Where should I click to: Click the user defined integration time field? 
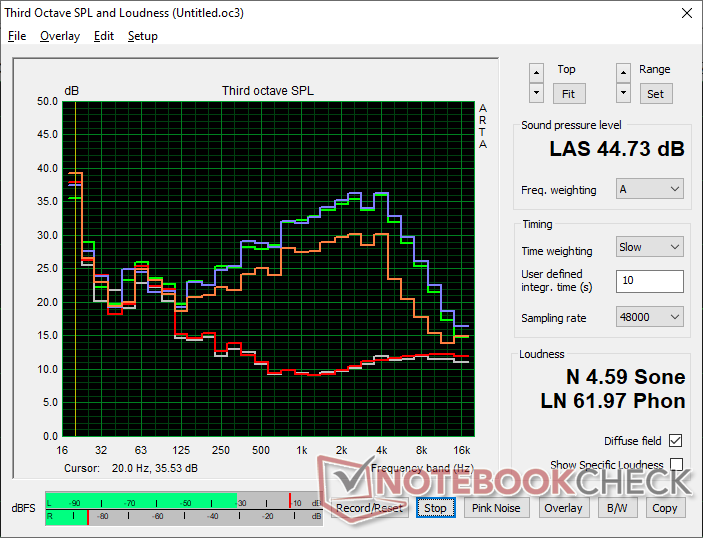(649, 281)
